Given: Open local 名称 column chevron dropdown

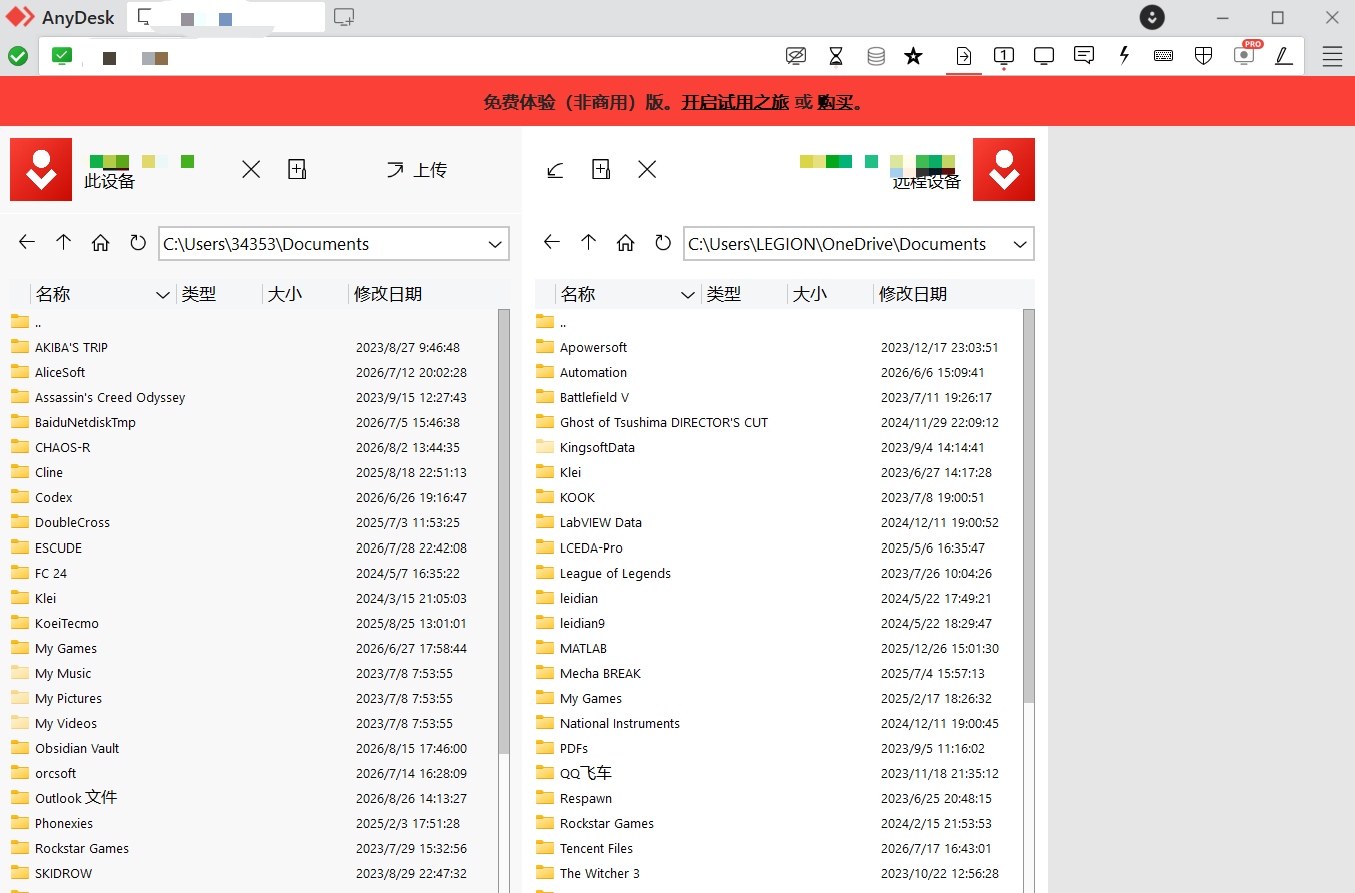Looking at the screenshot, I should (163, 294).
